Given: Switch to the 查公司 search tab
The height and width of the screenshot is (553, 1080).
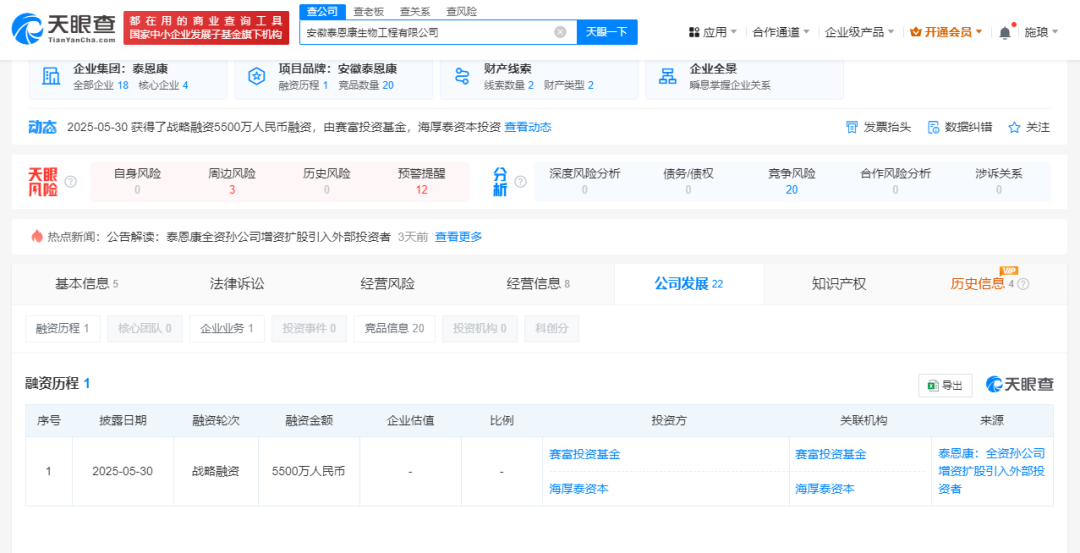Looking at the screenshot, I should [x=321, y=11].
